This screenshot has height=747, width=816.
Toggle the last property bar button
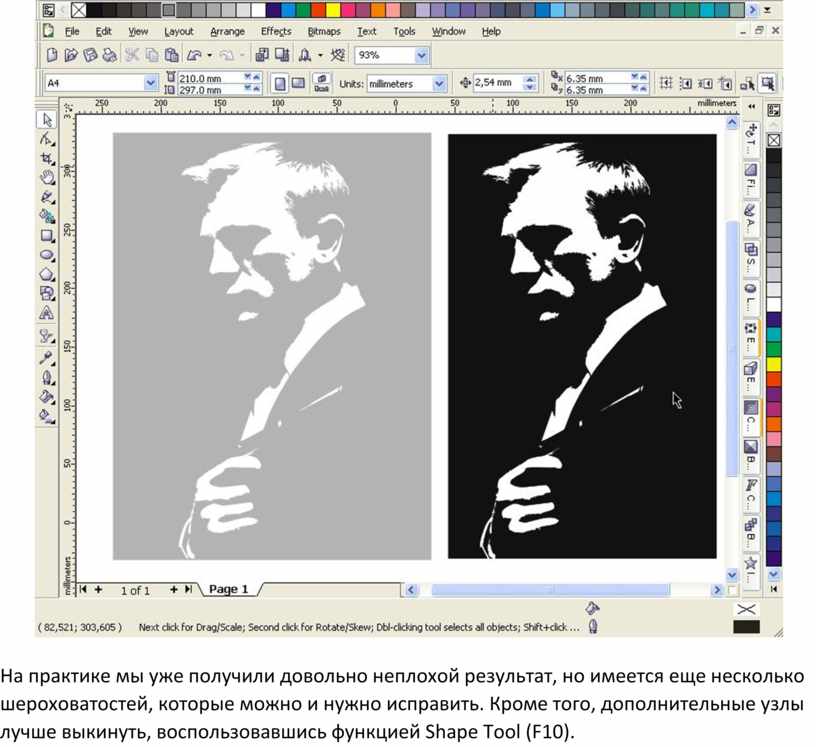pyautogui.click(x=768, y=83)
